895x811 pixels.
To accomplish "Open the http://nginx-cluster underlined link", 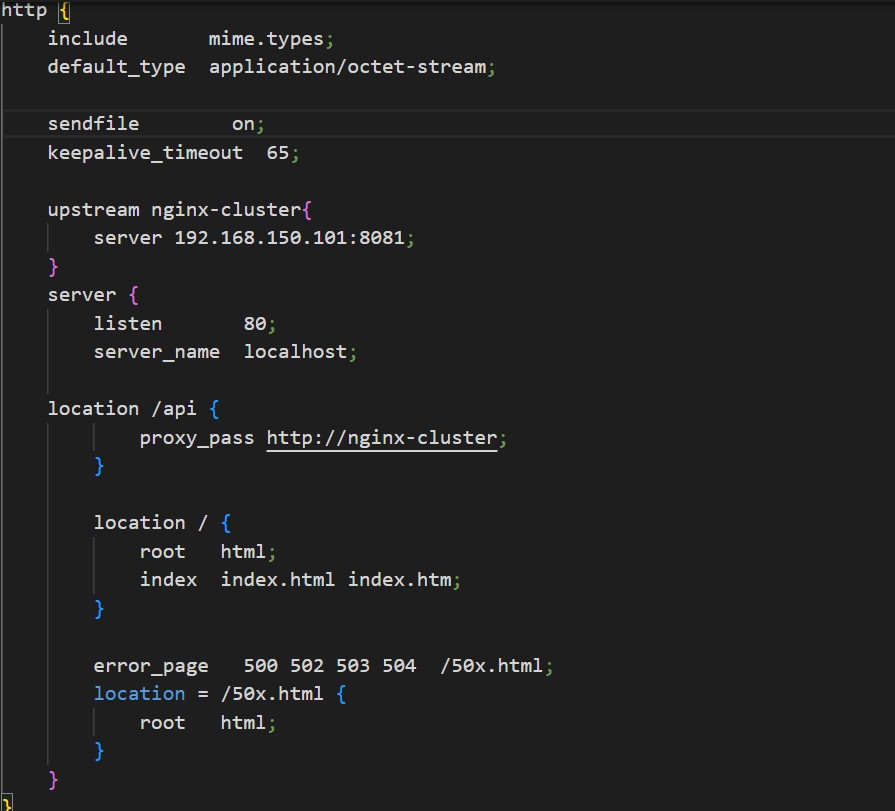I will (381, 438).
